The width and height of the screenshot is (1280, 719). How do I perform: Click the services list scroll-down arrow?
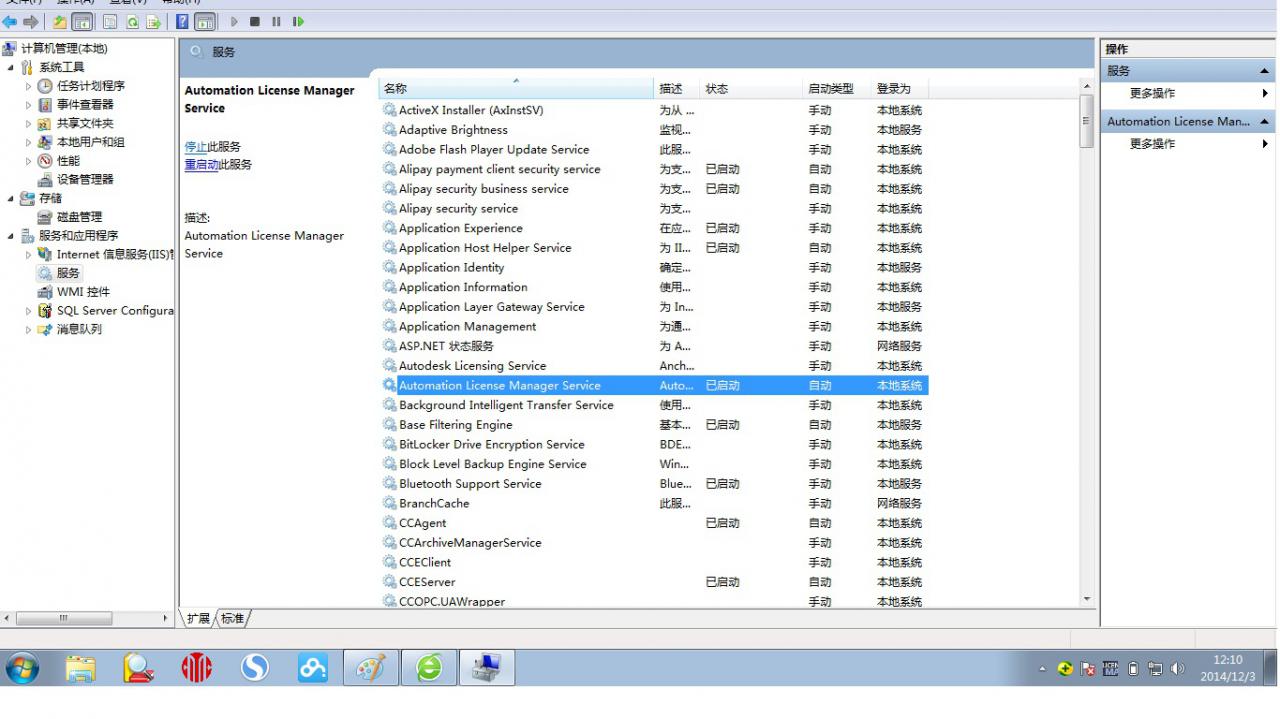point(1087,600)
